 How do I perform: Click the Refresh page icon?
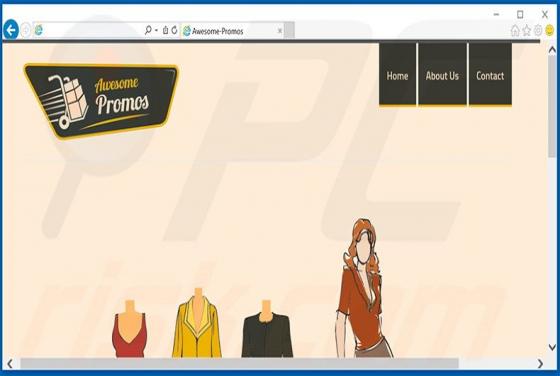pos(174,30)
